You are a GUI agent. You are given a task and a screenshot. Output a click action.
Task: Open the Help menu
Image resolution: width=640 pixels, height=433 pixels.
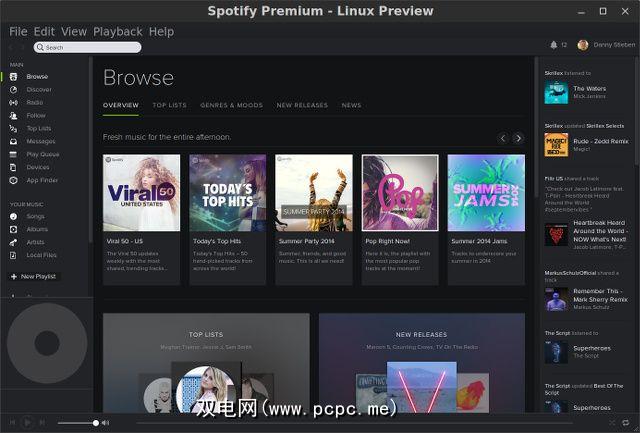pyautogui.click(x=161, y=31)
